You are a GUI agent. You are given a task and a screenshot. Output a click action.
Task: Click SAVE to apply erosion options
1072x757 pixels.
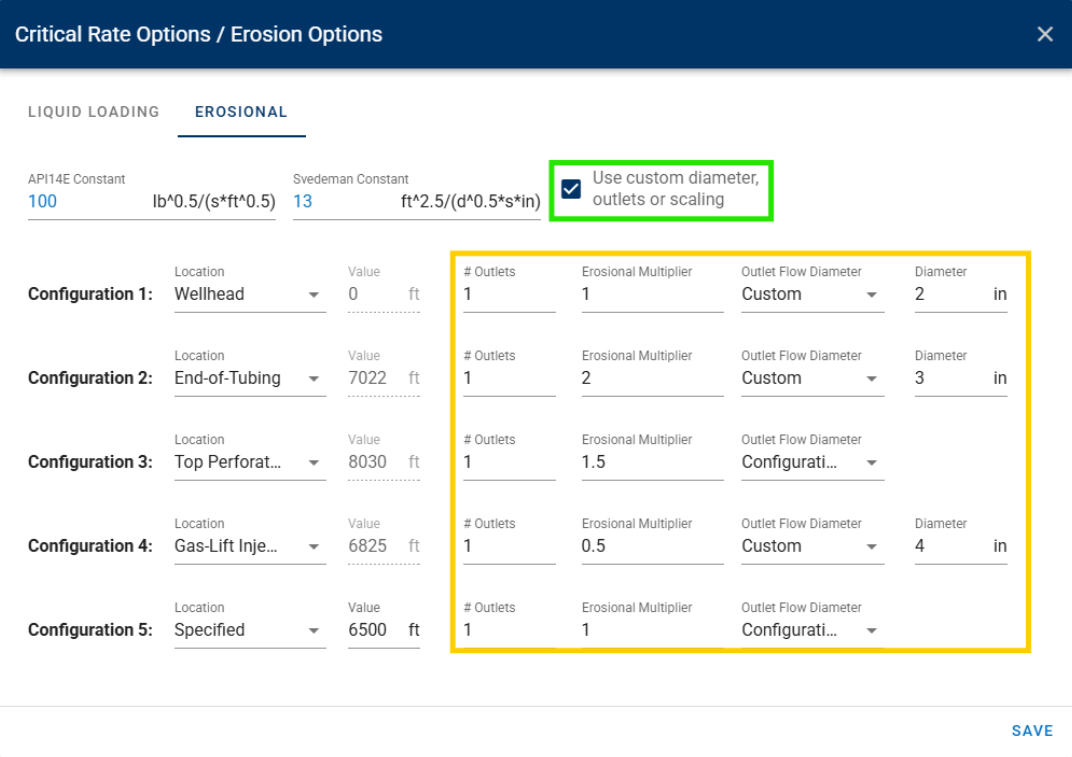coord(1033,730)
